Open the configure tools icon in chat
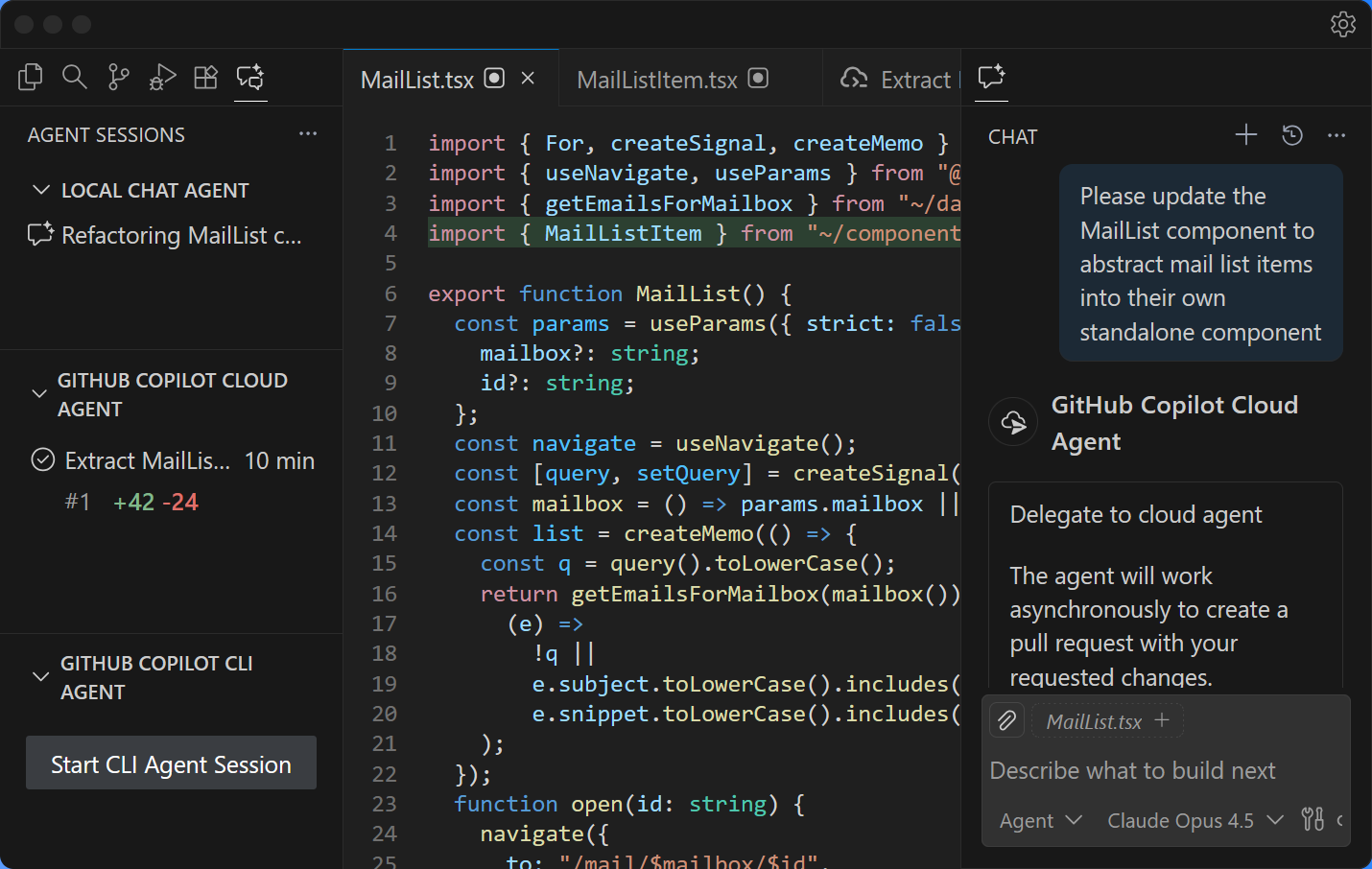 (x=1313, y=819)
